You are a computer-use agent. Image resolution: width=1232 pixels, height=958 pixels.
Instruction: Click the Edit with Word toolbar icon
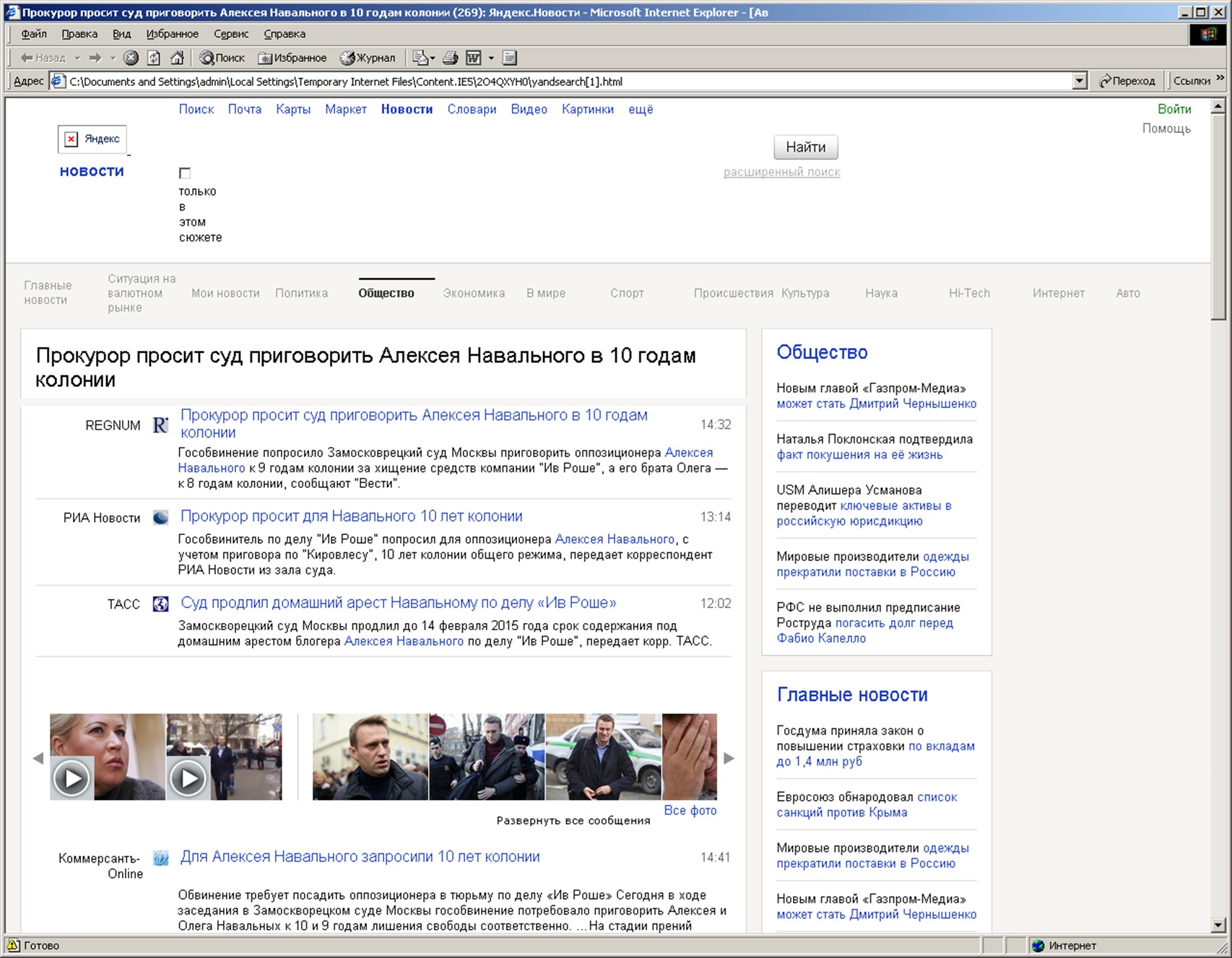coord(474,58)
